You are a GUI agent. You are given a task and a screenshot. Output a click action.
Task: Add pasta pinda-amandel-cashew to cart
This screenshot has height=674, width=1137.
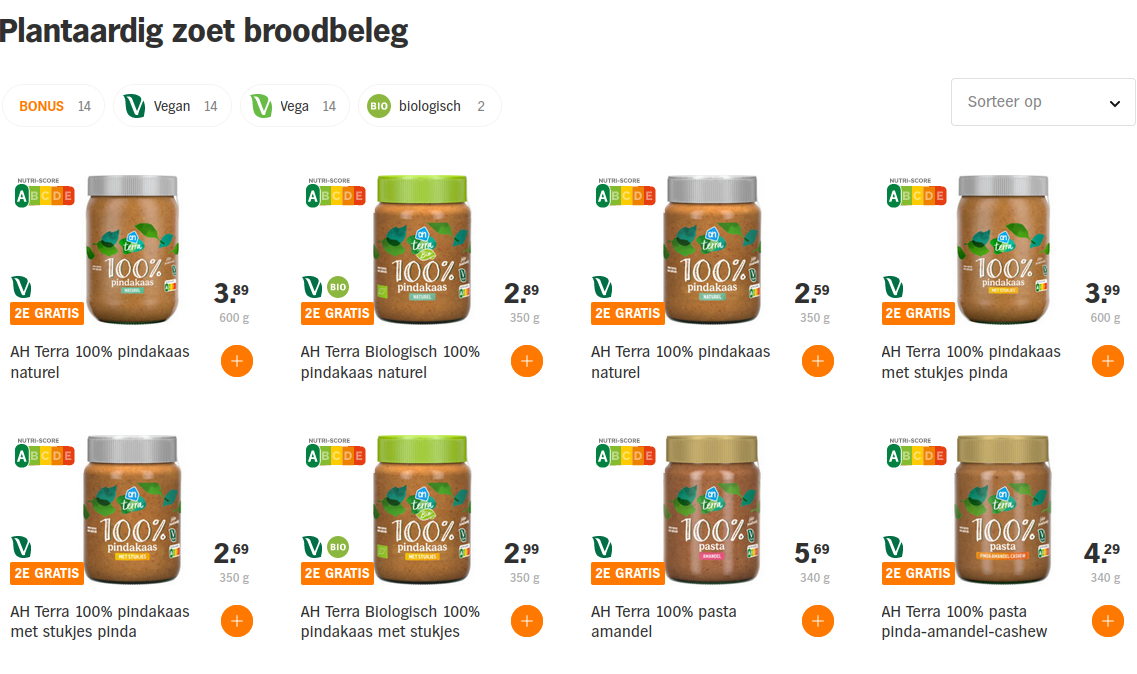pyautogui.click(x=1107, y=621)
